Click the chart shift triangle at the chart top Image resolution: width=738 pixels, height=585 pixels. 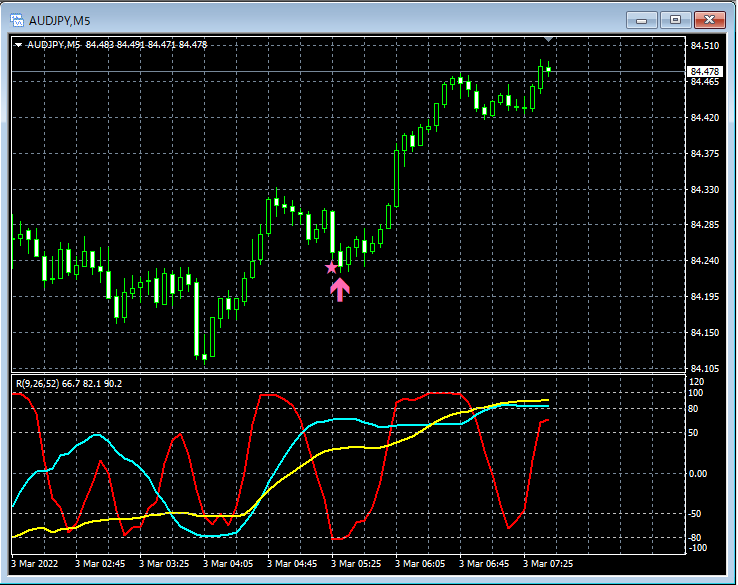[x=548, y=40]
